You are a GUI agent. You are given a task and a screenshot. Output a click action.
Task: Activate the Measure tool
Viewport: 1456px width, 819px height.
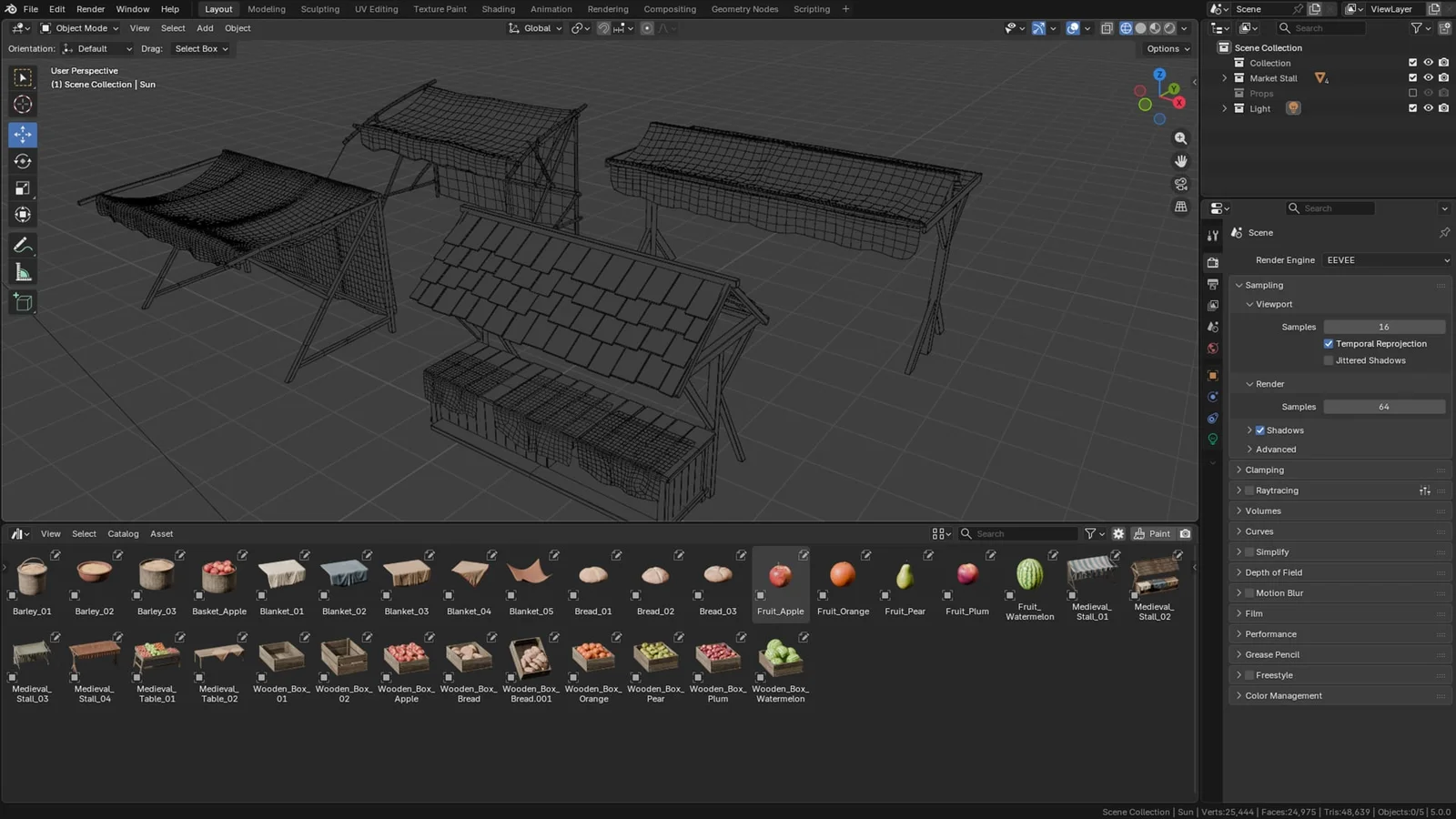pos(23,271)
